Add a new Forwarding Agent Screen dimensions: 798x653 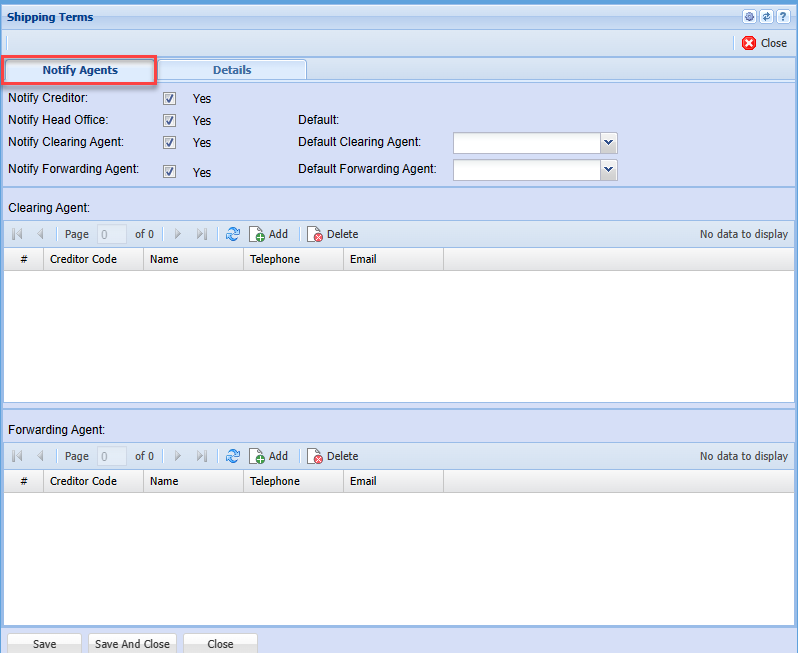point(268,456)
